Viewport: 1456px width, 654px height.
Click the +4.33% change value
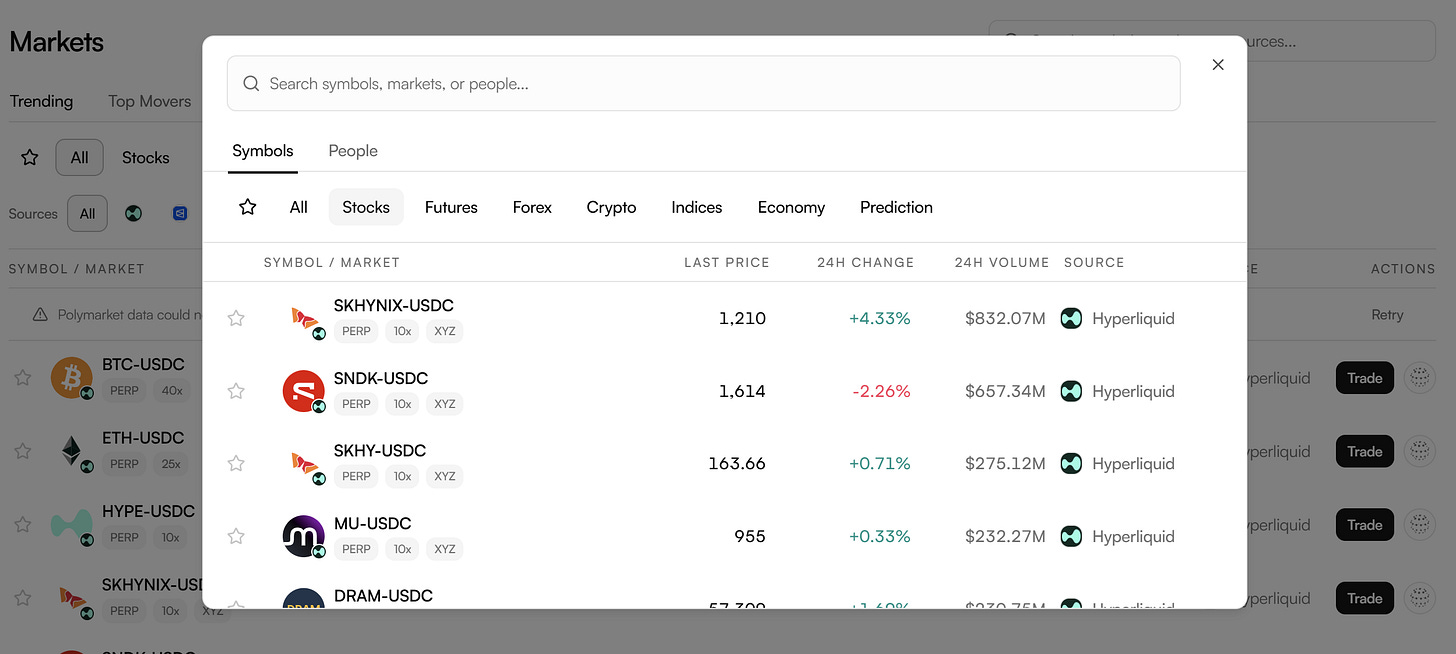coord(880,318)
